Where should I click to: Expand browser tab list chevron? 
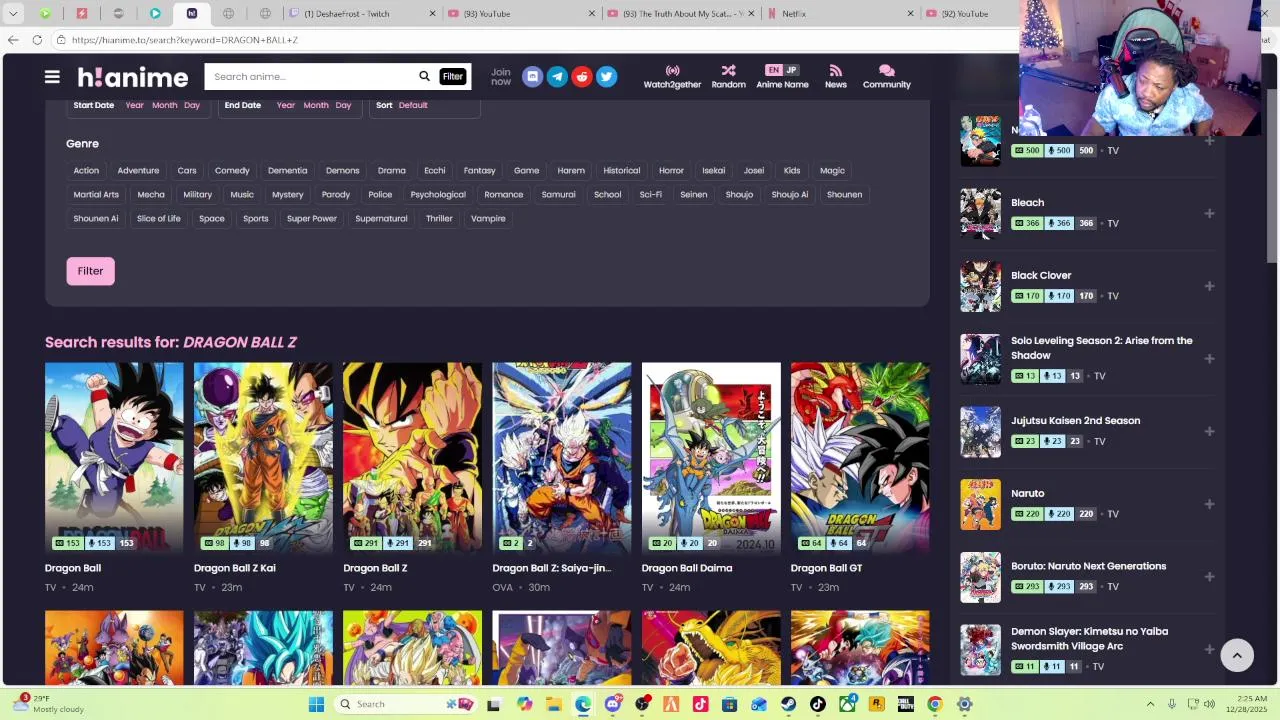tap(13, 14)
